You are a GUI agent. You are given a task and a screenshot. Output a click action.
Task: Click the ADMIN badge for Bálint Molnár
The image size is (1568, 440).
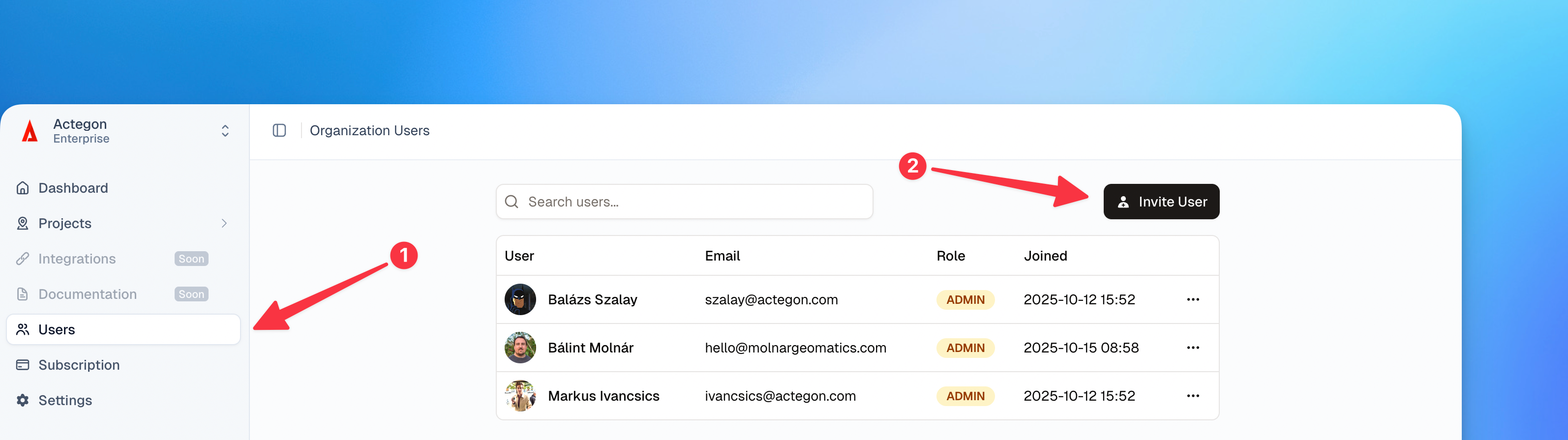(x=965, y=348)
